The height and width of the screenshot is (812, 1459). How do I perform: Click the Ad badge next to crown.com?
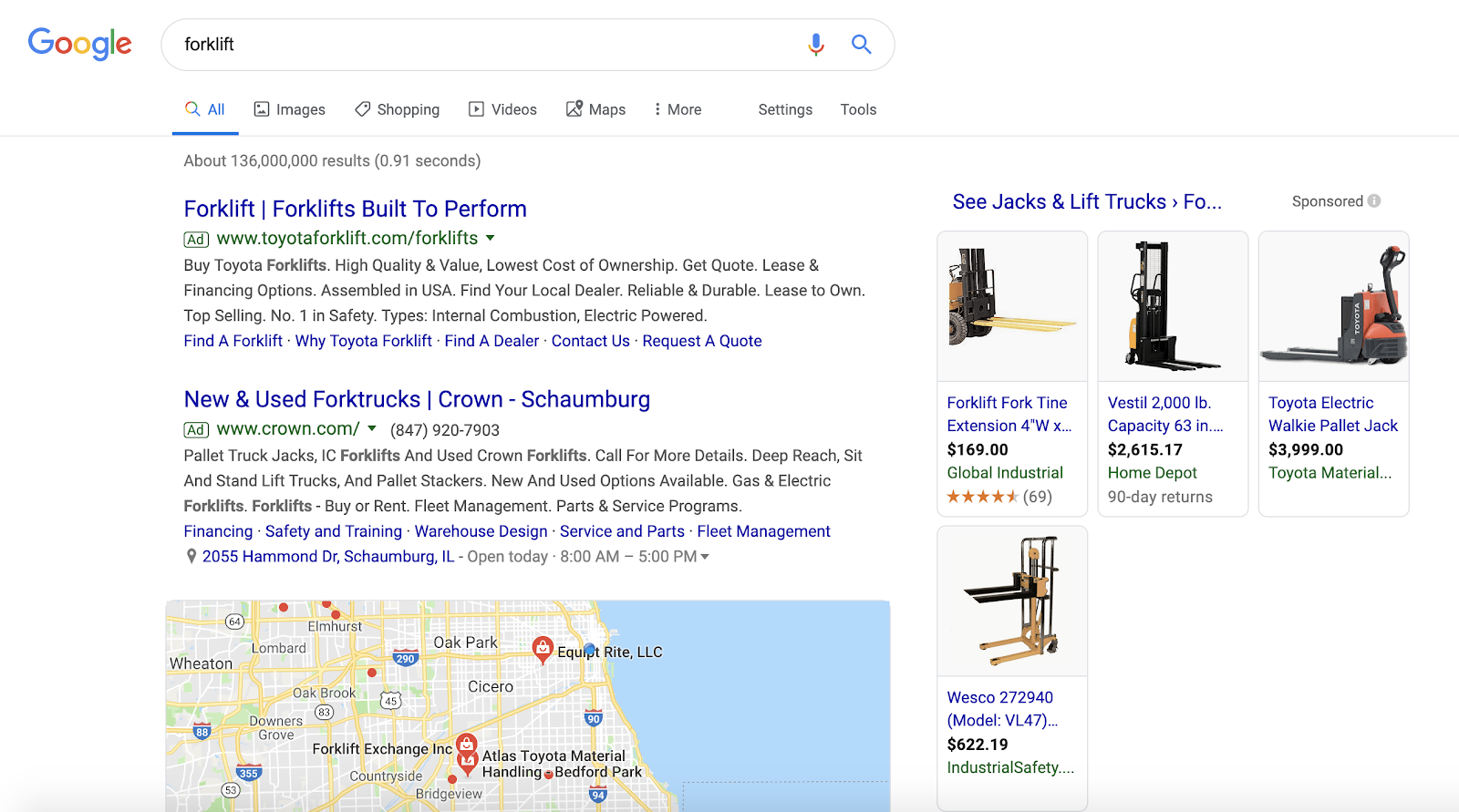[196, 430]
